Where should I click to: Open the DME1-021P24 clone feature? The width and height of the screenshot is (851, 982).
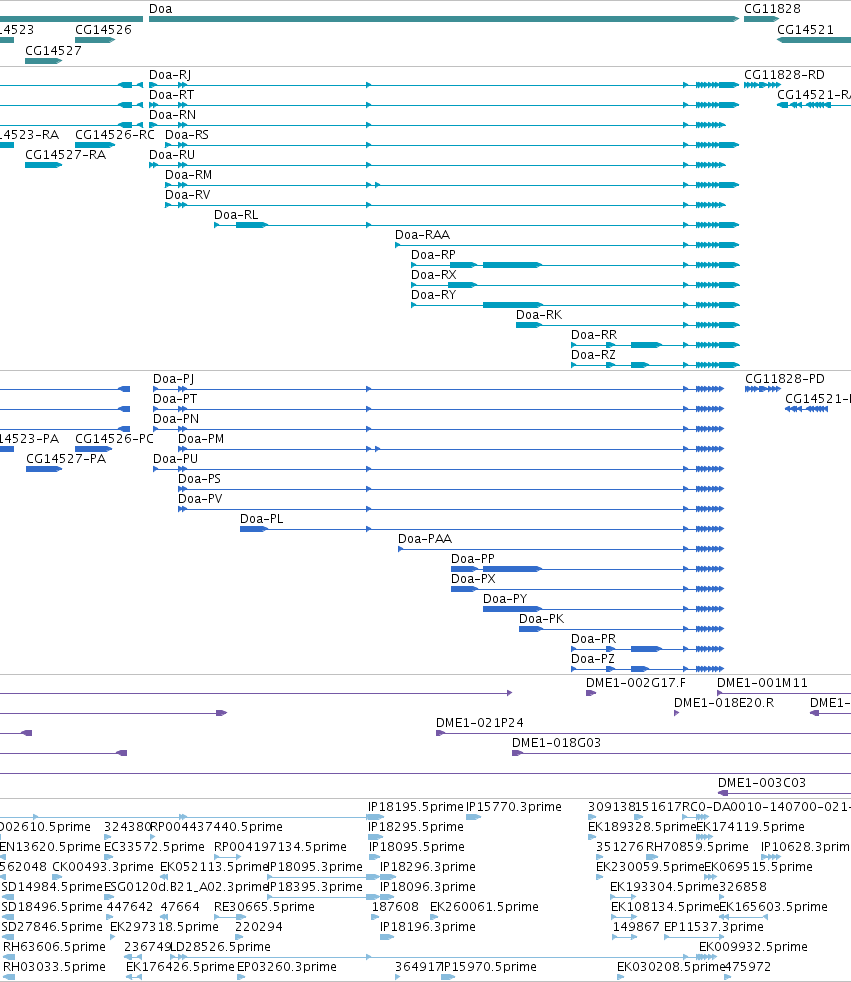coord(480,723)
